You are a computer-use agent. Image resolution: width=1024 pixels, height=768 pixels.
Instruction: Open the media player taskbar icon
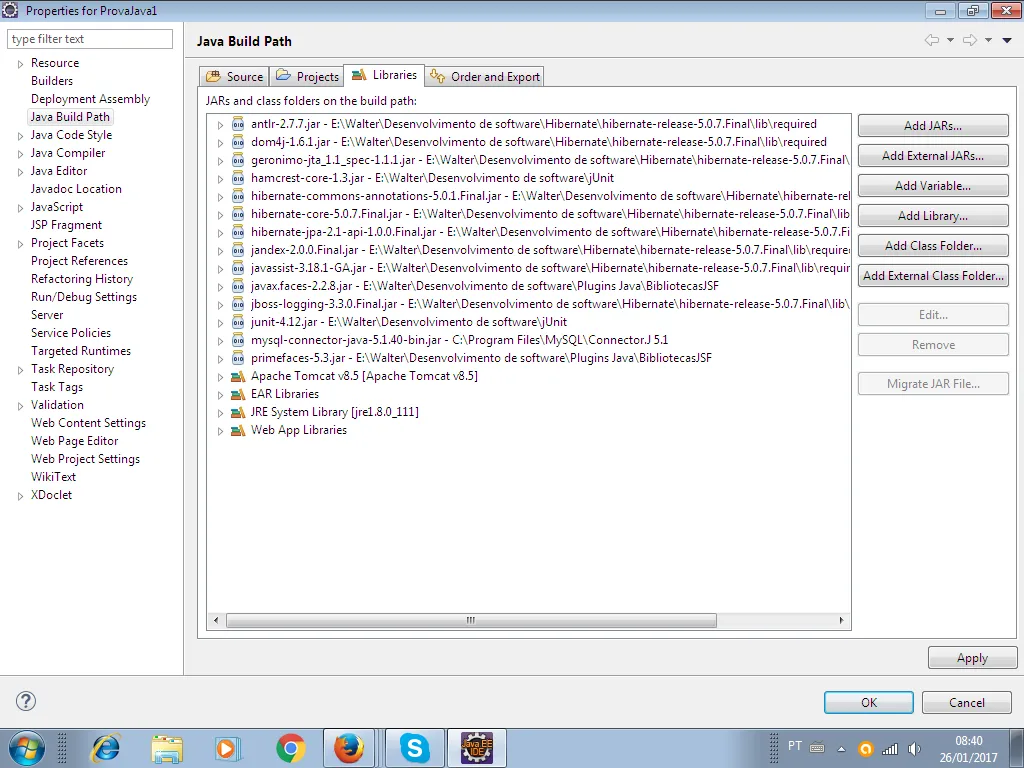click(x=228, y=748)
